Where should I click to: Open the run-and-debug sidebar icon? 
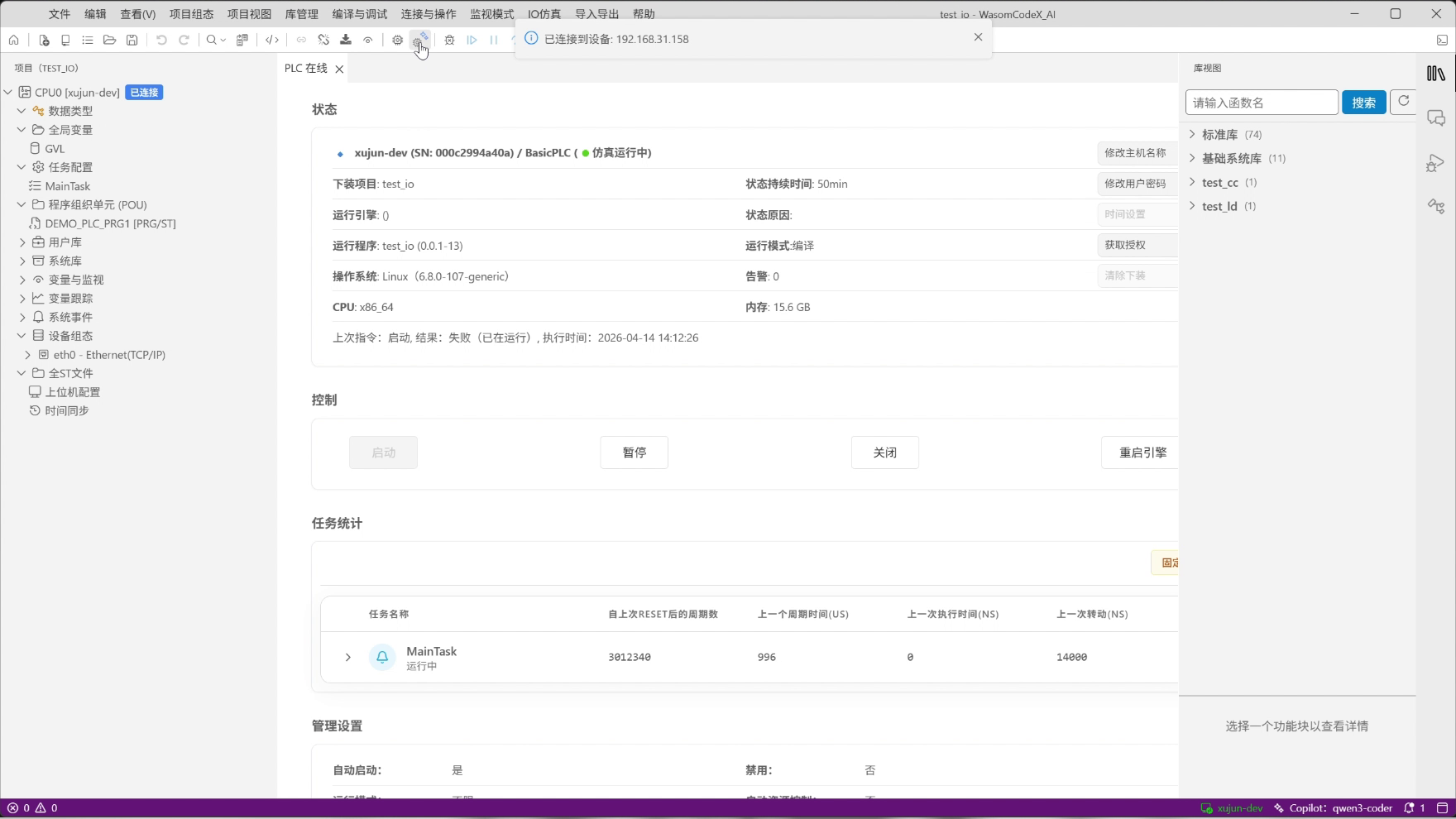point(1436,163)
